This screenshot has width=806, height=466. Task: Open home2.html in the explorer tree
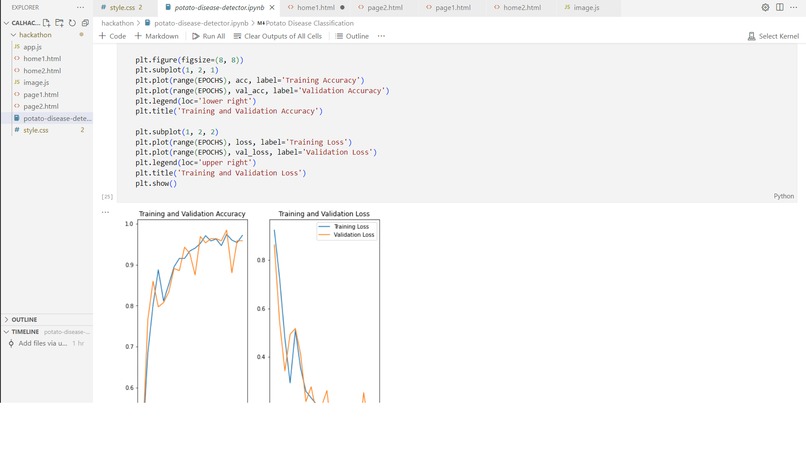42,70
